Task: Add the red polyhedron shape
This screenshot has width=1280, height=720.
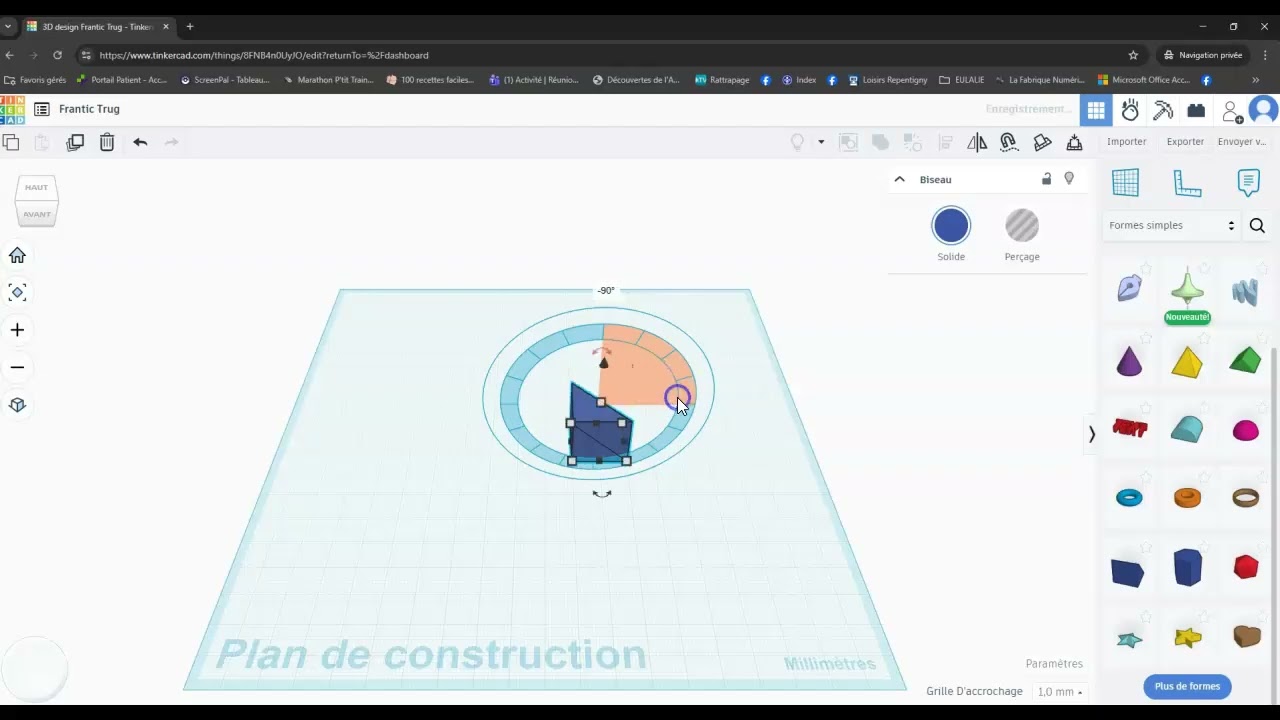Action: tap(1246, 567)
